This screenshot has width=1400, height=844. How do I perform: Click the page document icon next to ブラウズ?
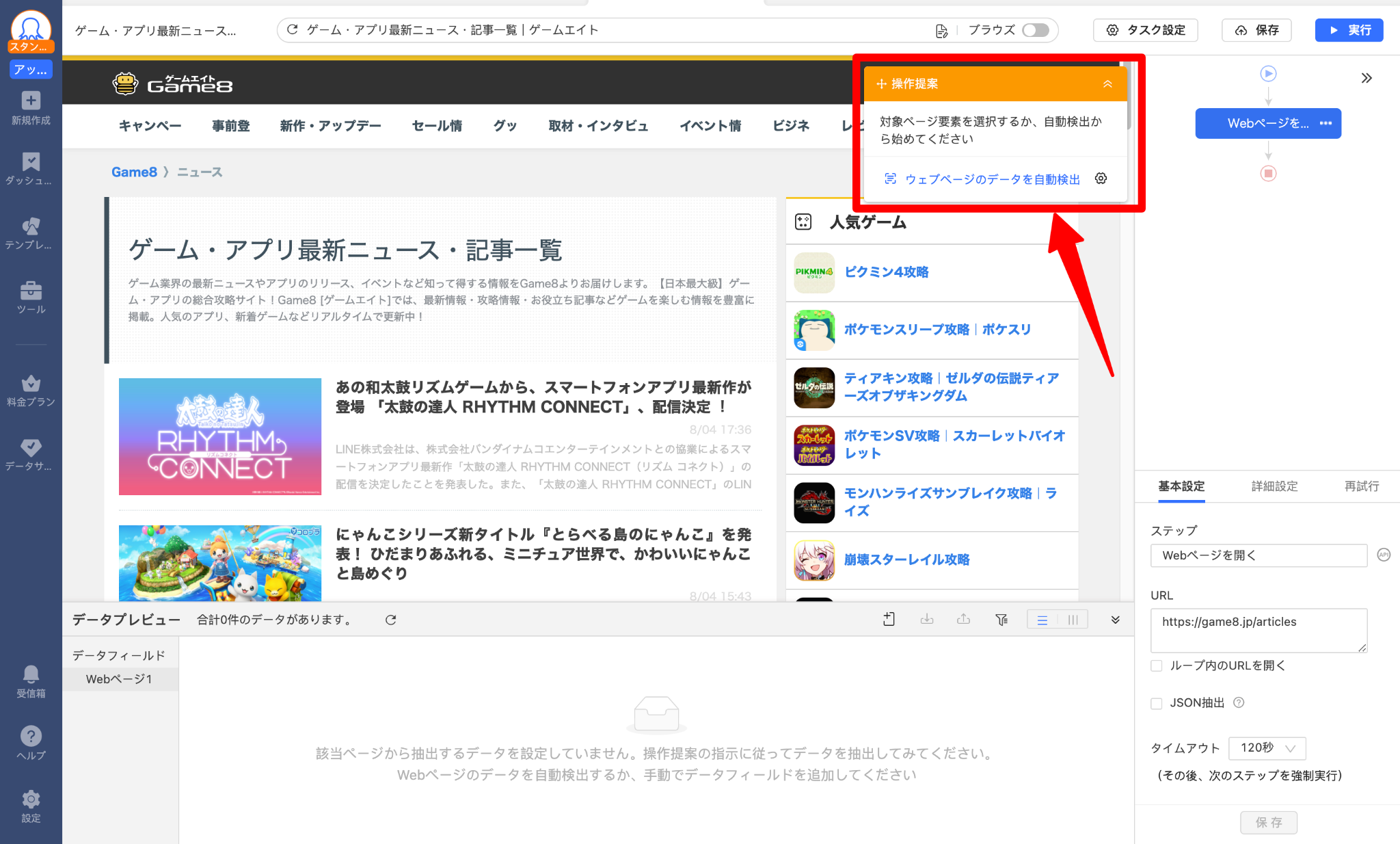pos(941,30)
